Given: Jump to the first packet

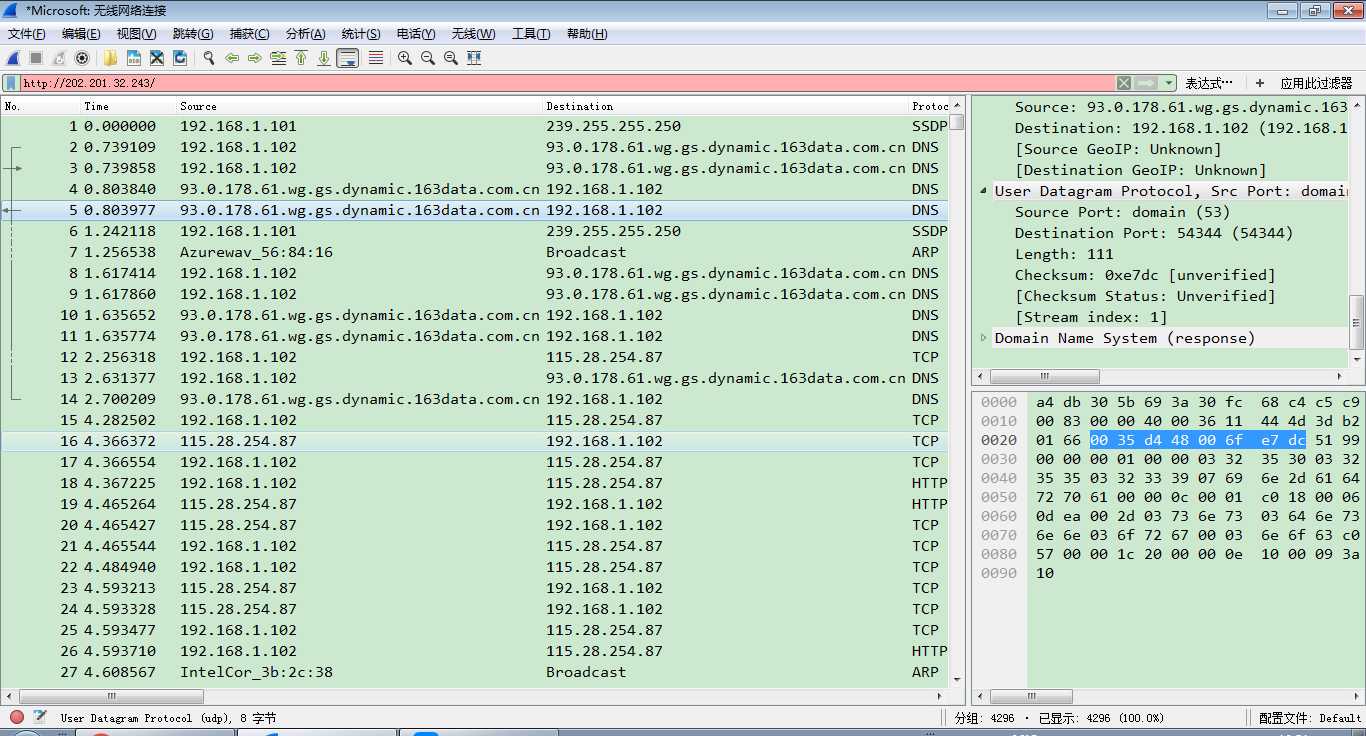Looking at the screenshot, I should click(301, 58).
